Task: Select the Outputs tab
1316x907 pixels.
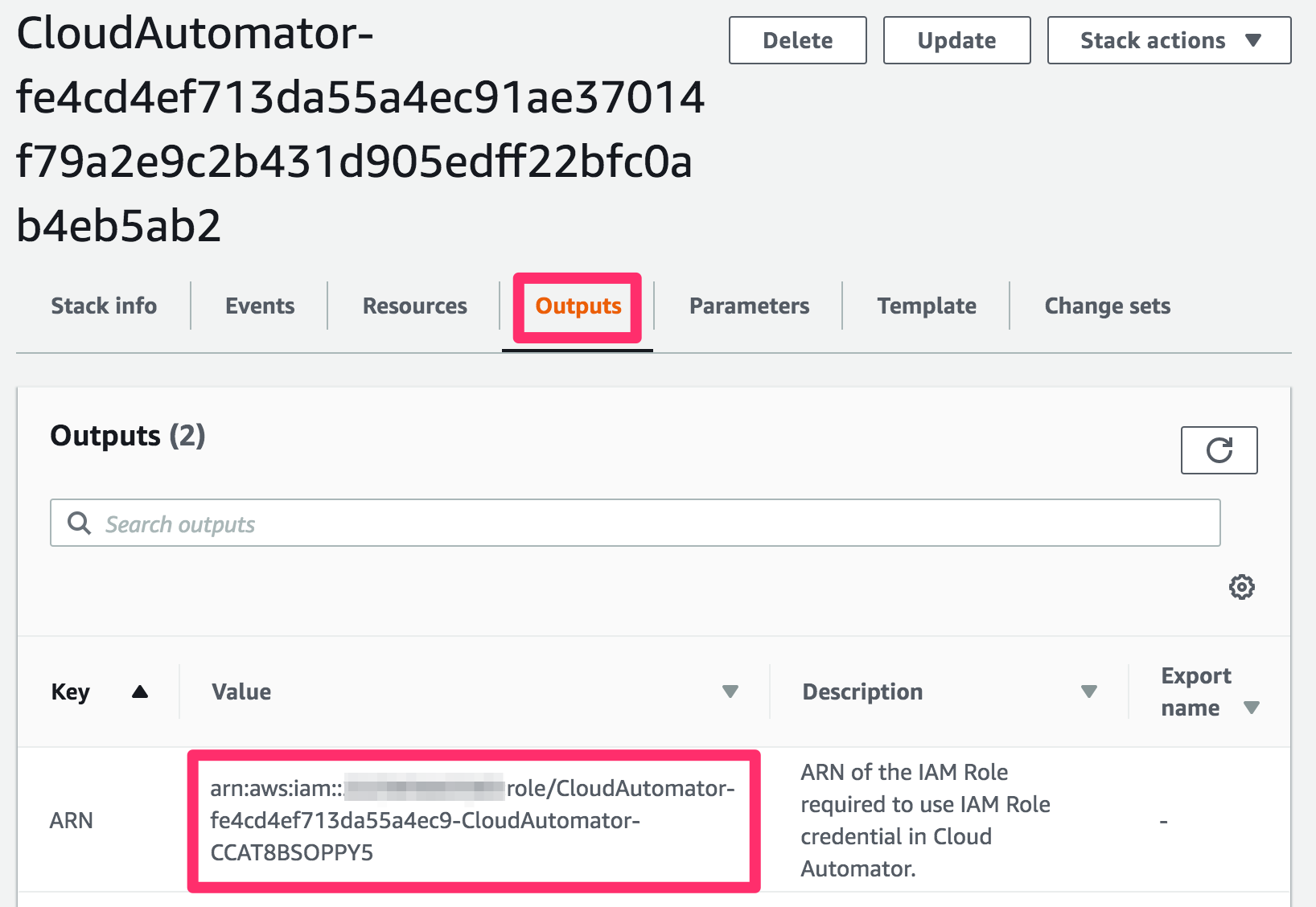Action: point(578,306)
